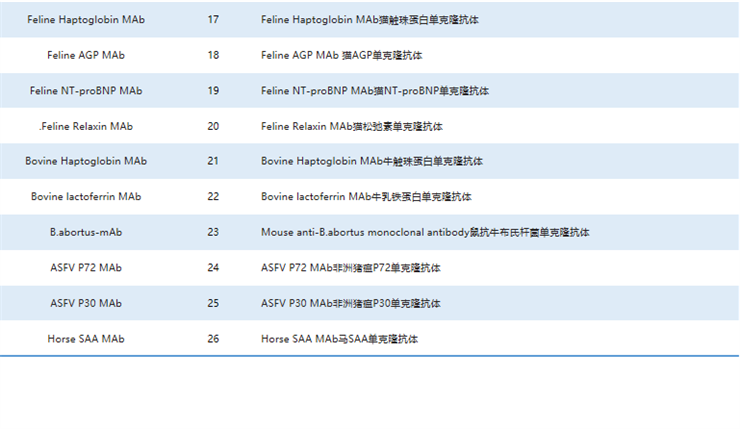
Task: Click the Bovine Haptoglobin MAb description text
Action: click(372, 161)
